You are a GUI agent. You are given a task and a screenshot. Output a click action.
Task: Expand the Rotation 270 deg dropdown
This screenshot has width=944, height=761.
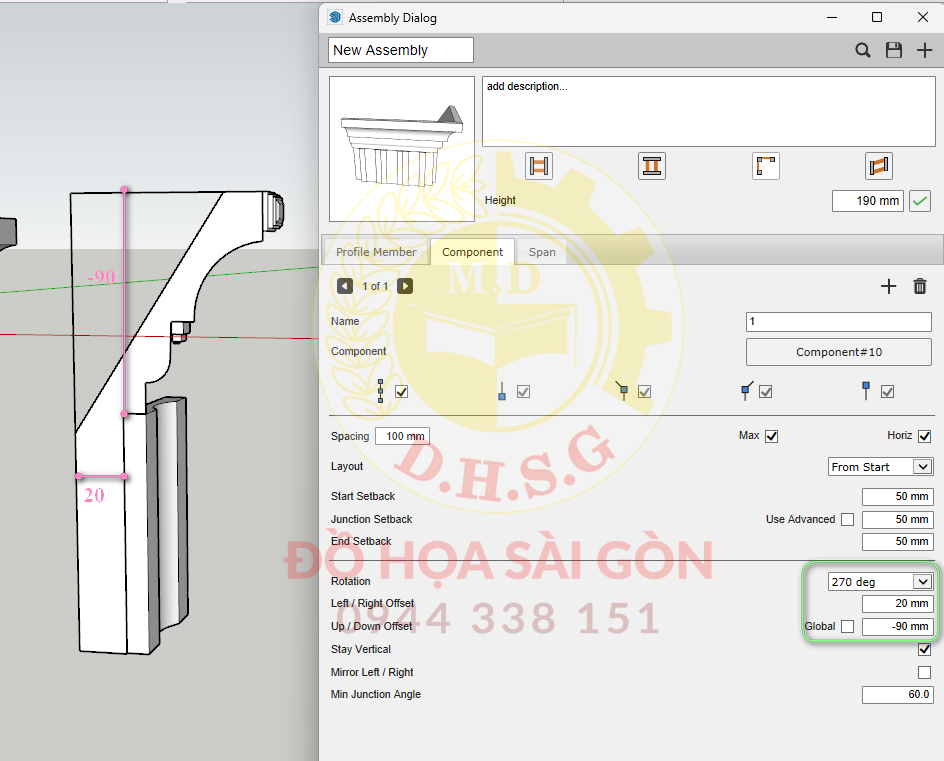880,581
